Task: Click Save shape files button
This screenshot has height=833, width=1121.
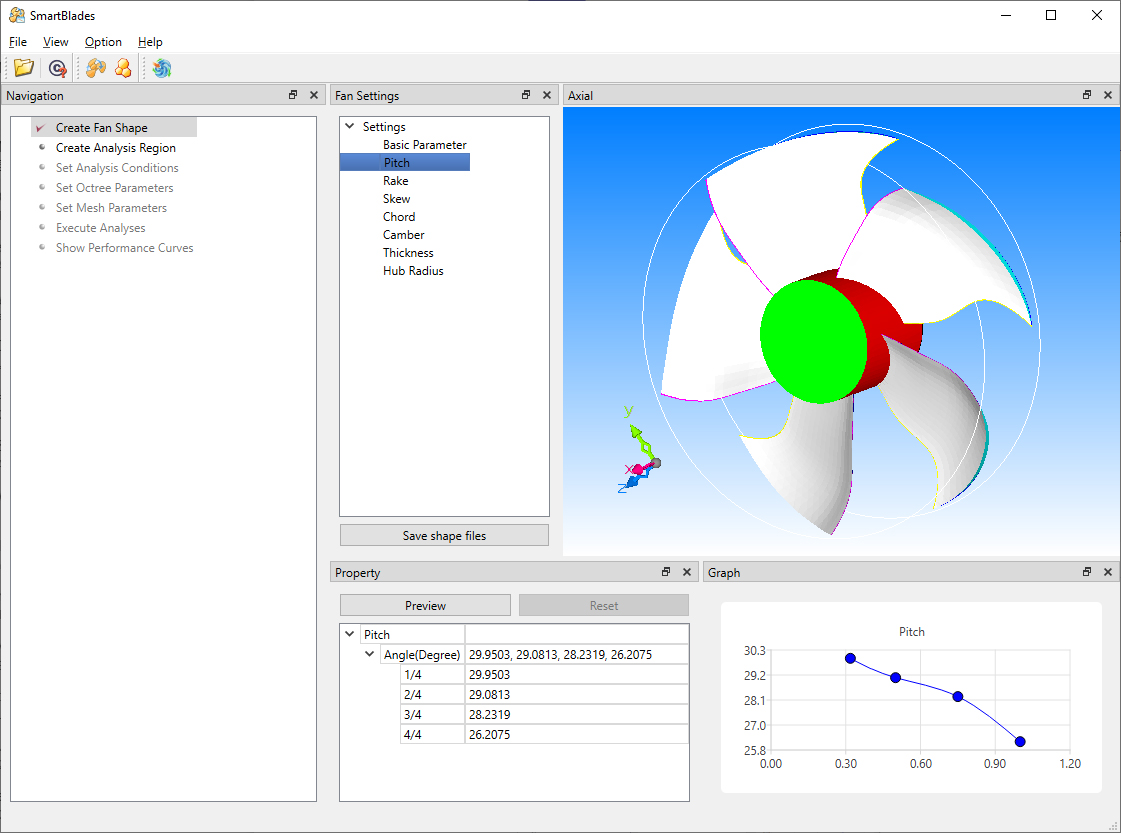Action: pos(444,535)
